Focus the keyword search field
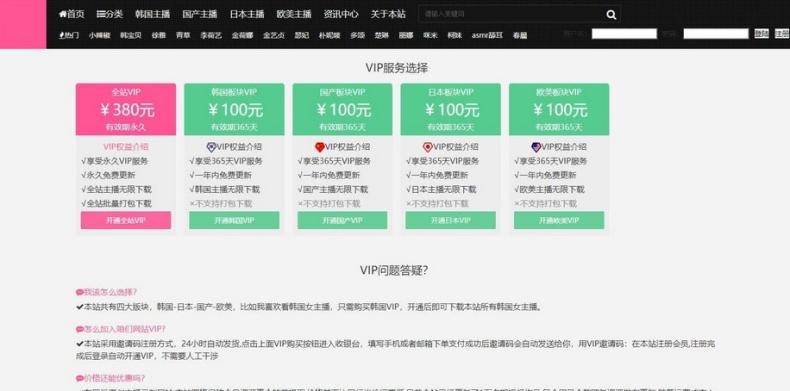Image resolution: width=790 pixels, height=391 pixels. click(x=511, y=14)
